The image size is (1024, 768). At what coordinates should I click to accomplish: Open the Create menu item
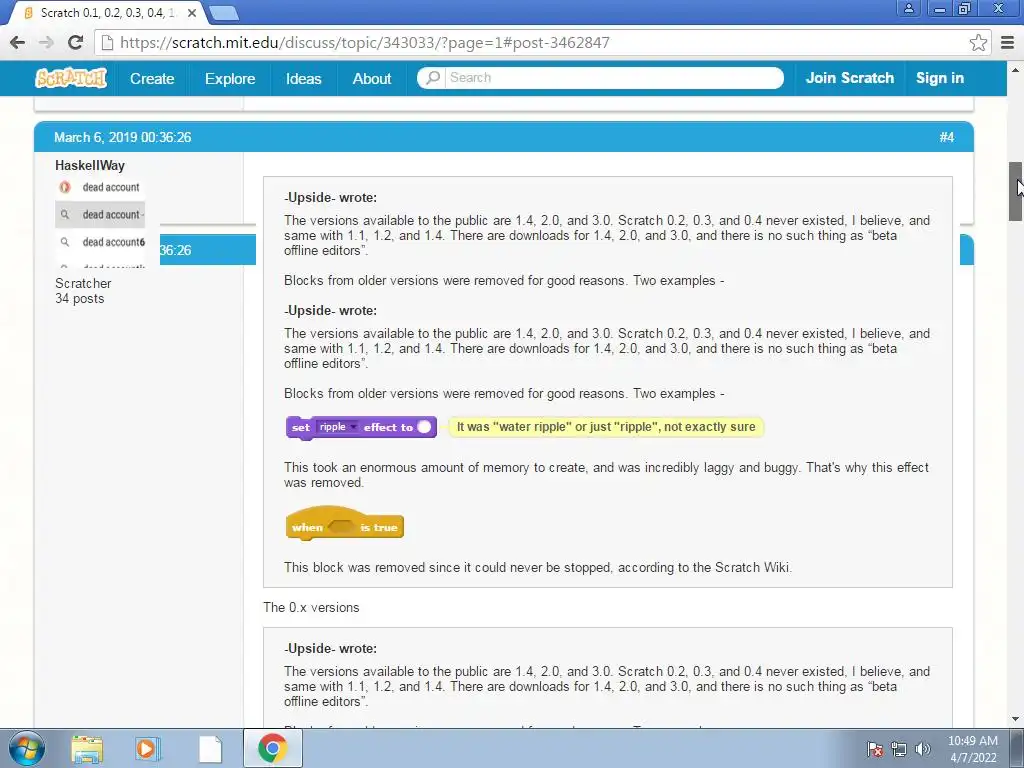point(152,78)
